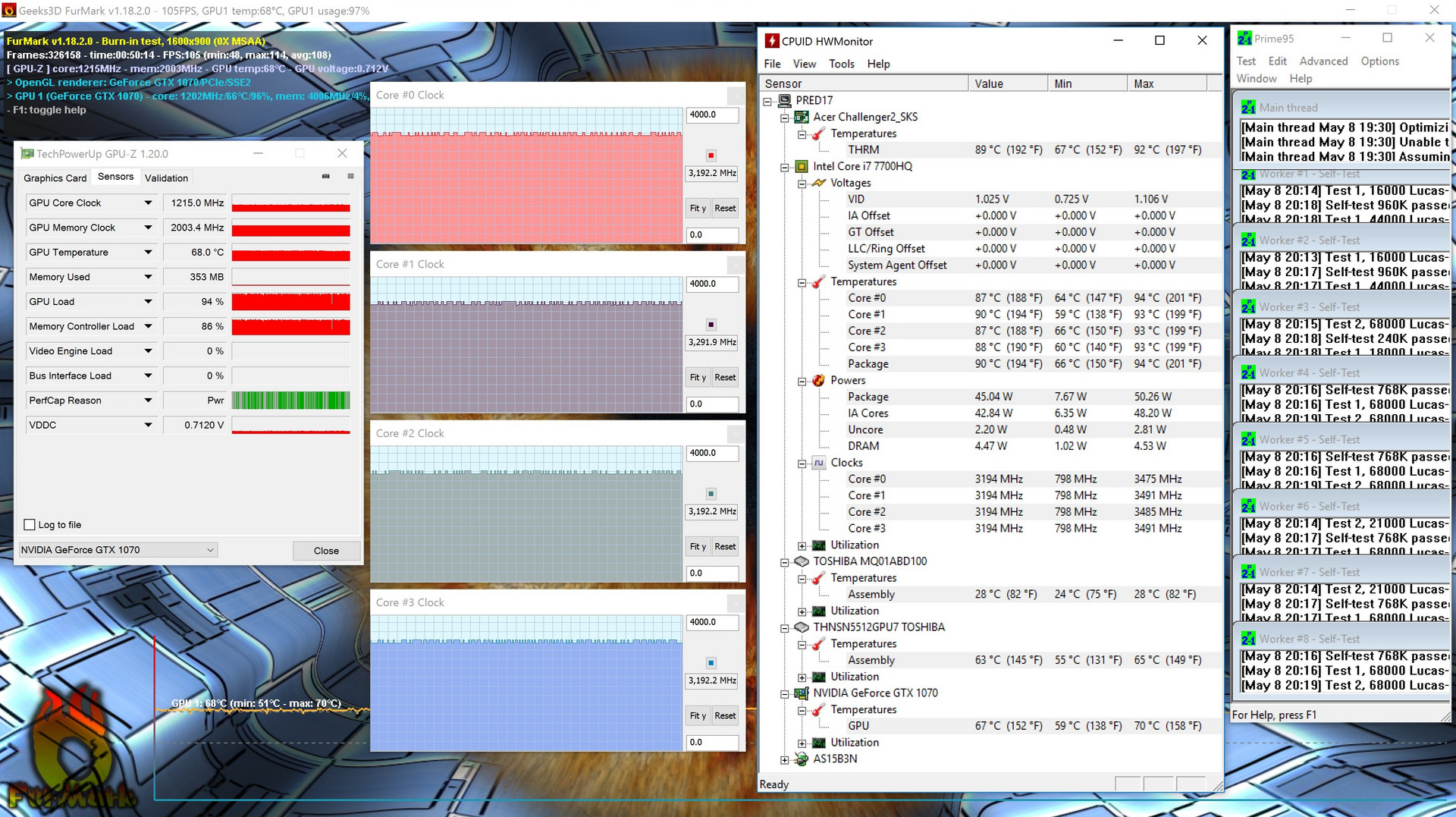Open the GPU-Z hamburger menu icon
The height and width of the screenshot is (817, 1456).
[x=350, y=176]
